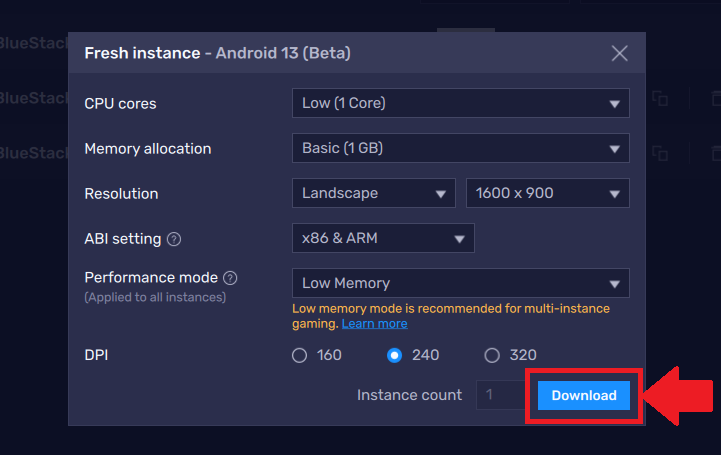This screenshot has height=455, width=721.
Task: Open the Learn more link
Action: coord(374,324)
